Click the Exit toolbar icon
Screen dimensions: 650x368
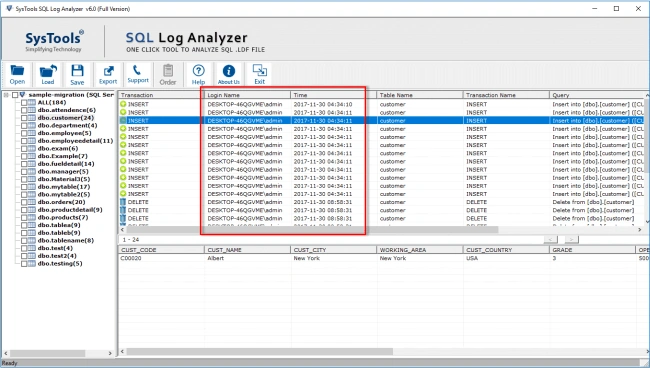[x=260, y=75]
